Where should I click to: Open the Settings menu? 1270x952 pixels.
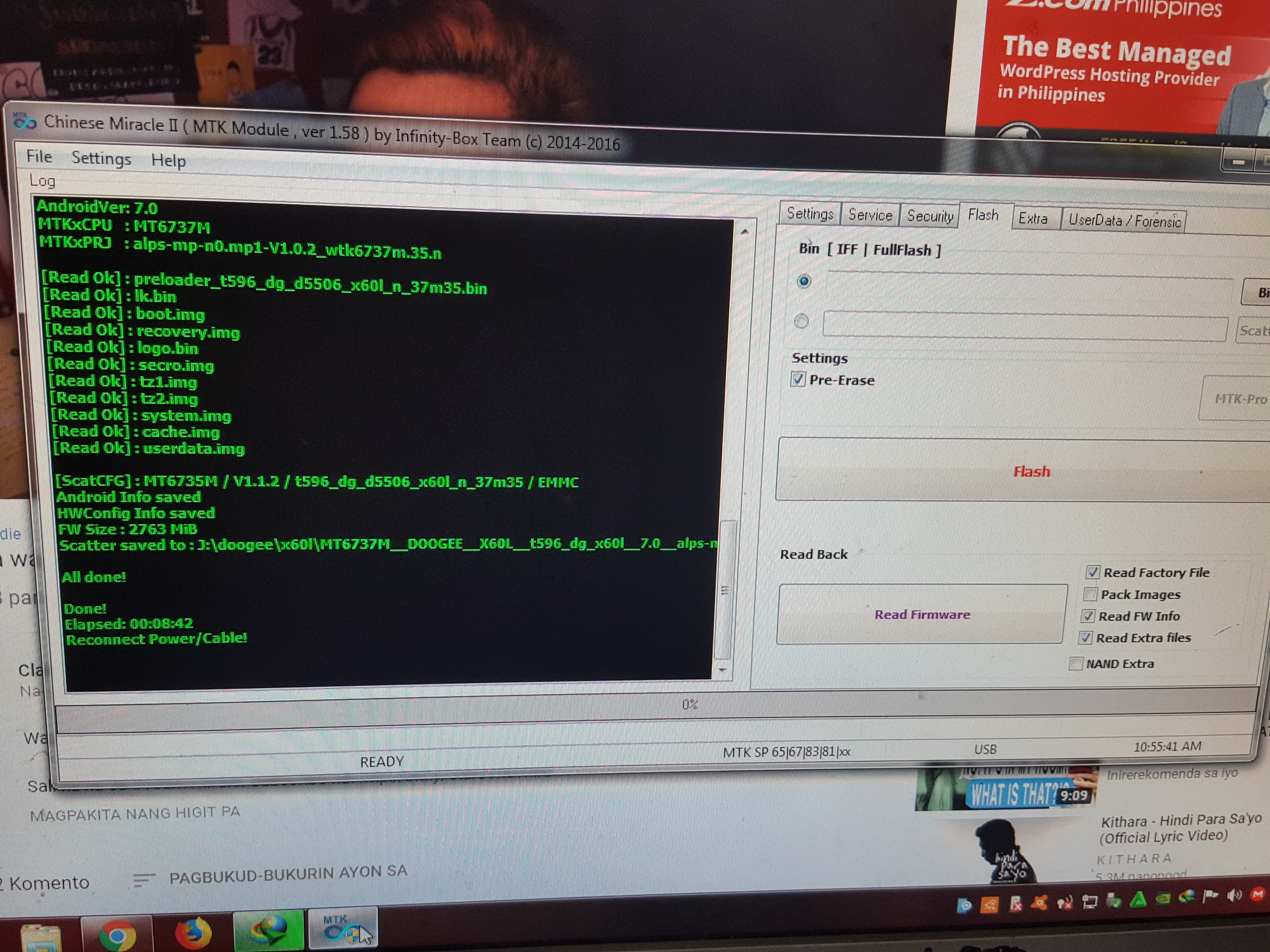[x=101, y=158]
